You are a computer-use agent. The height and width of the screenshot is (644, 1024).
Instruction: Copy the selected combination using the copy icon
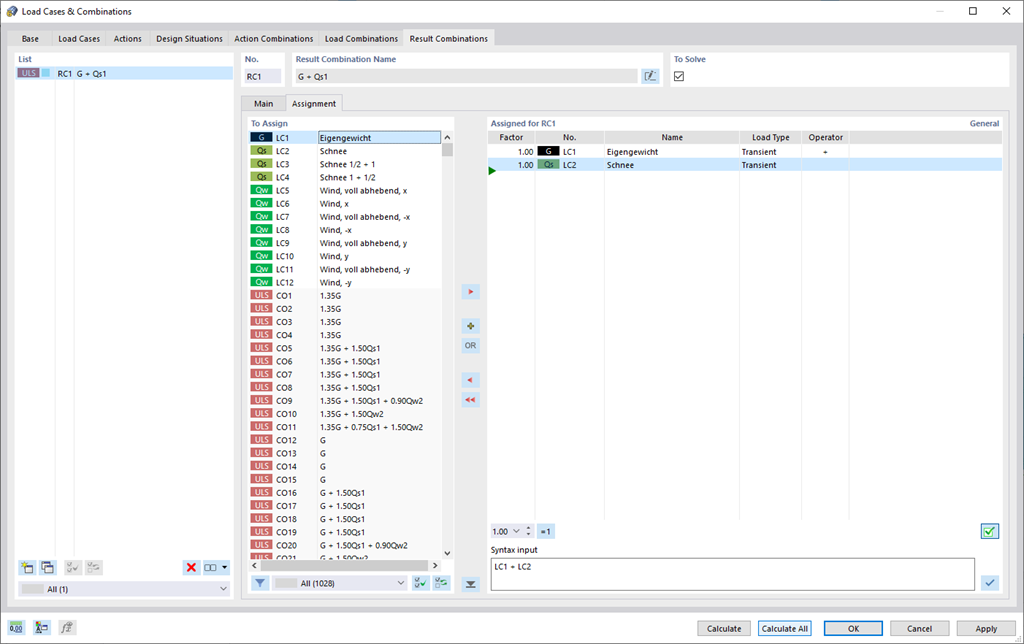47,567
